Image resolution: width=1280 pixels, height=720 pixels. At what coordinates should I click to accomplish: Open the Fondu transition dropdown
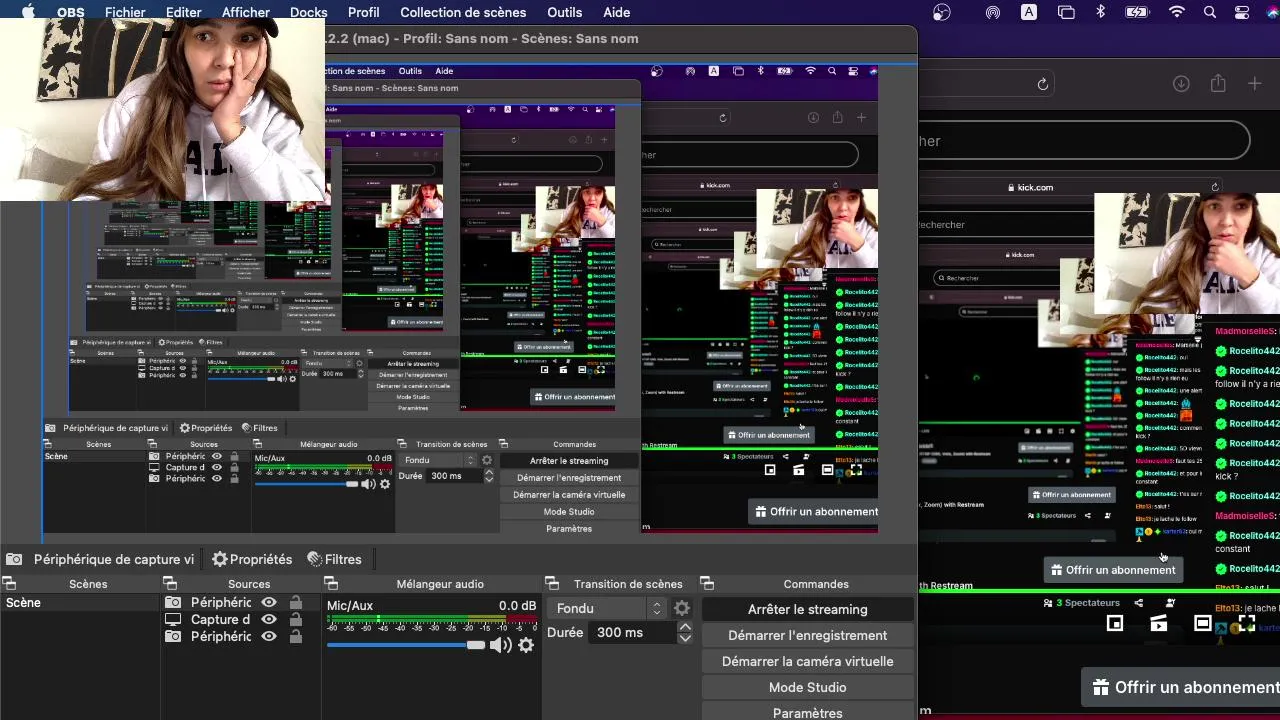coord(608,609)
